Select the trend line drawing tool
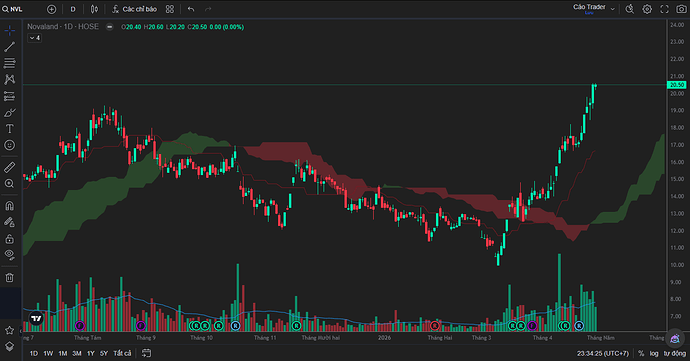 (x=9, y=47)
